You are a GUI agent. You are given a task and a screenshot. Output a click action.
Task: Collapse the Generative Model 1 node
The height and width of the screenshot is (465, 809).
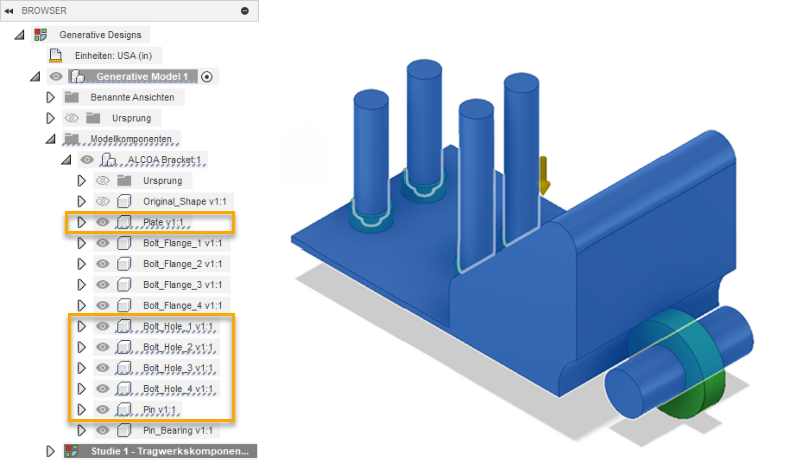(35, 76)
